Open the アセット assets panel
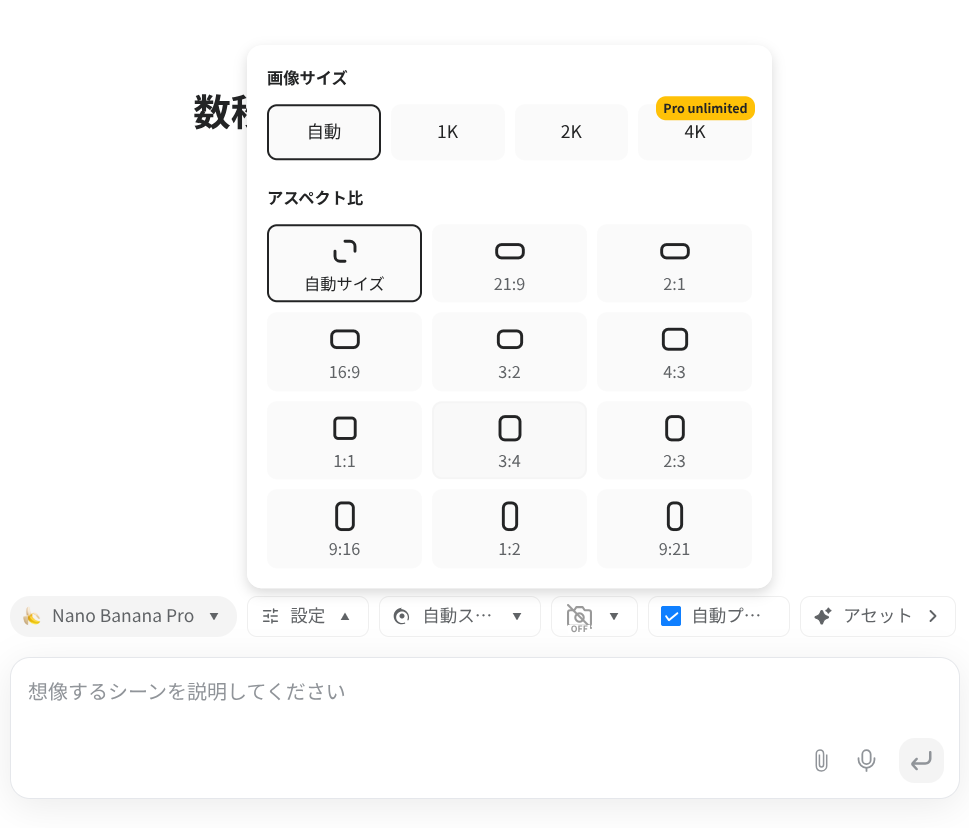Image resolution: width=969 pixels, height=828 pixels. coord(877,616)
